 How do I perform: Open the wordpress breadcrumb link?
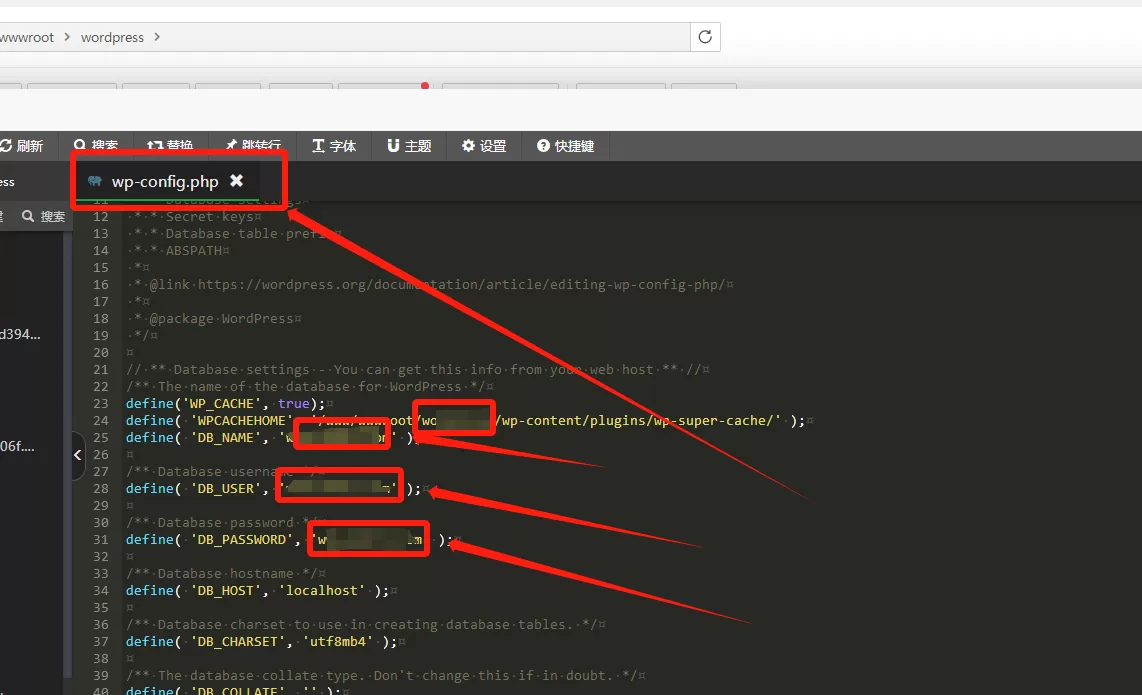(x=112, y=36)
